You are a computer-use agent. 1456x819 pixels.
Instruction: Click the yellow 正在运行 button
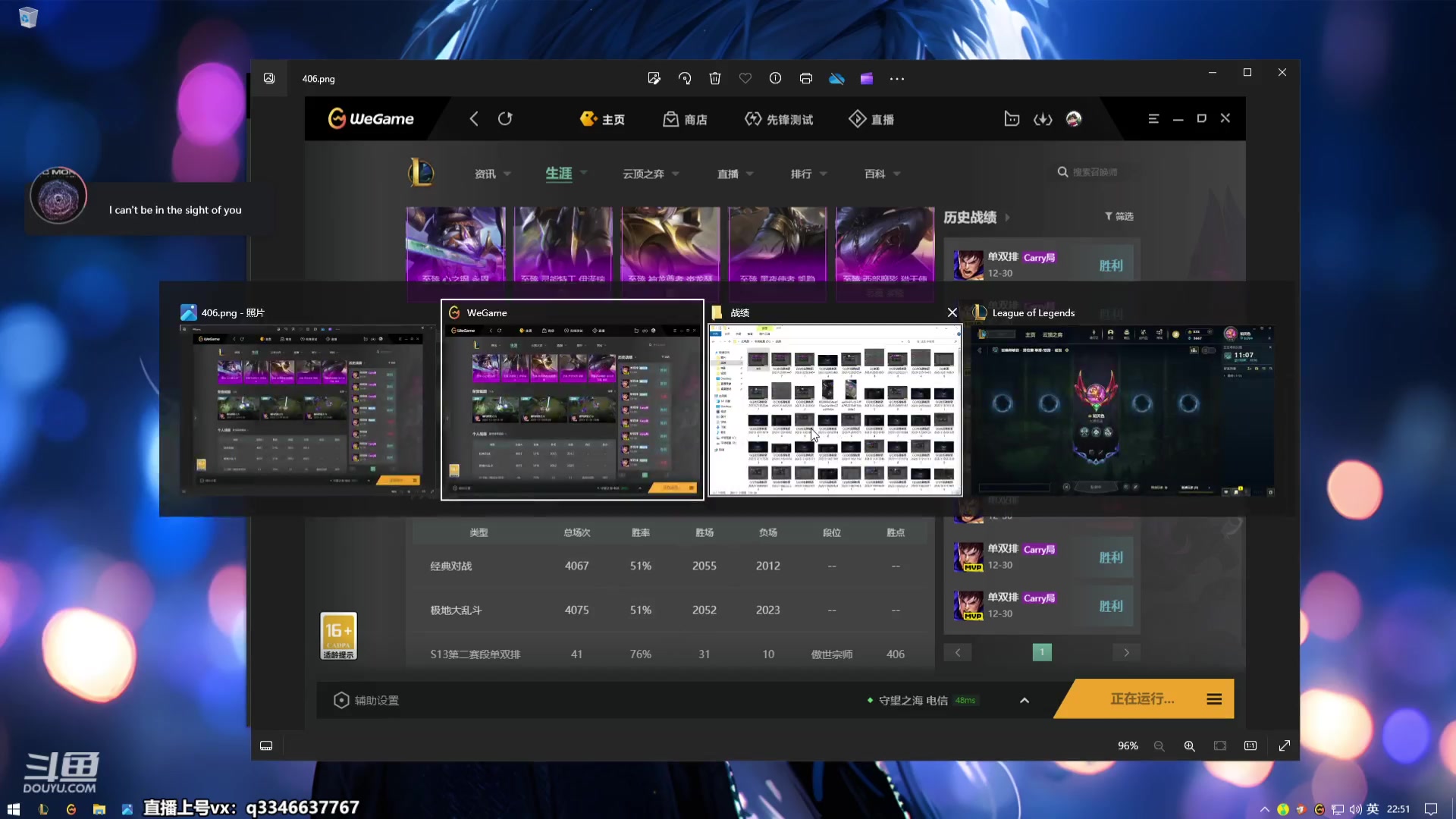1142,699
